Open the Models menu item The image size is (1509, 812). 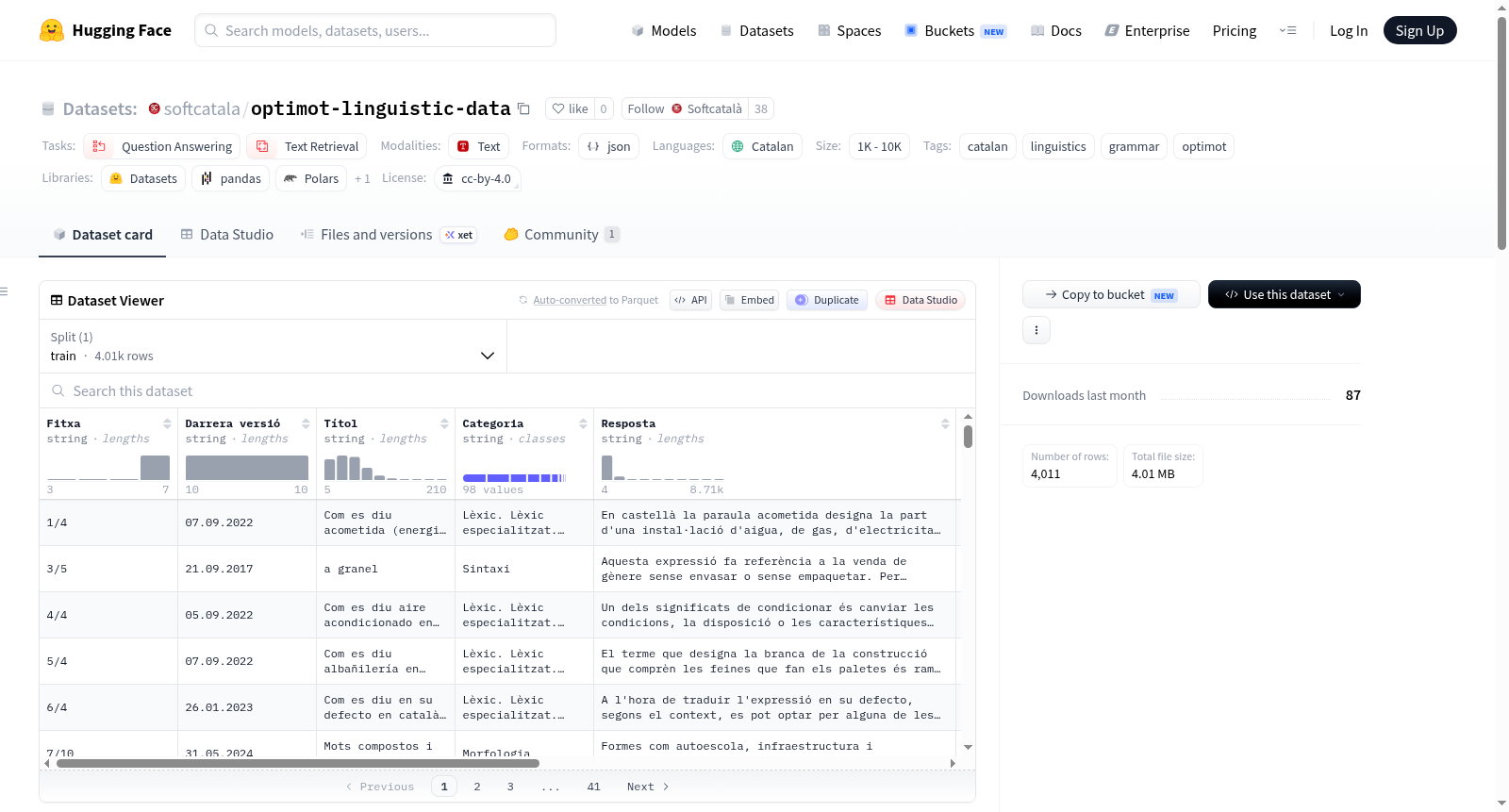pyautogui.click(x=664, y=30)
